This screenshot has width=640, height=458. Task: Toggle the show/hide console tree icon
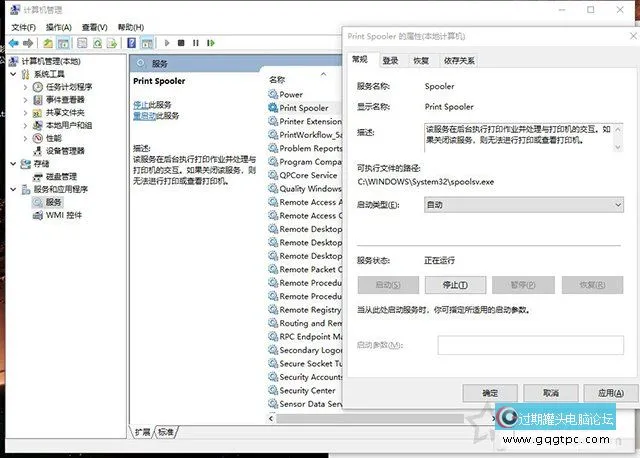coord(63,43)
